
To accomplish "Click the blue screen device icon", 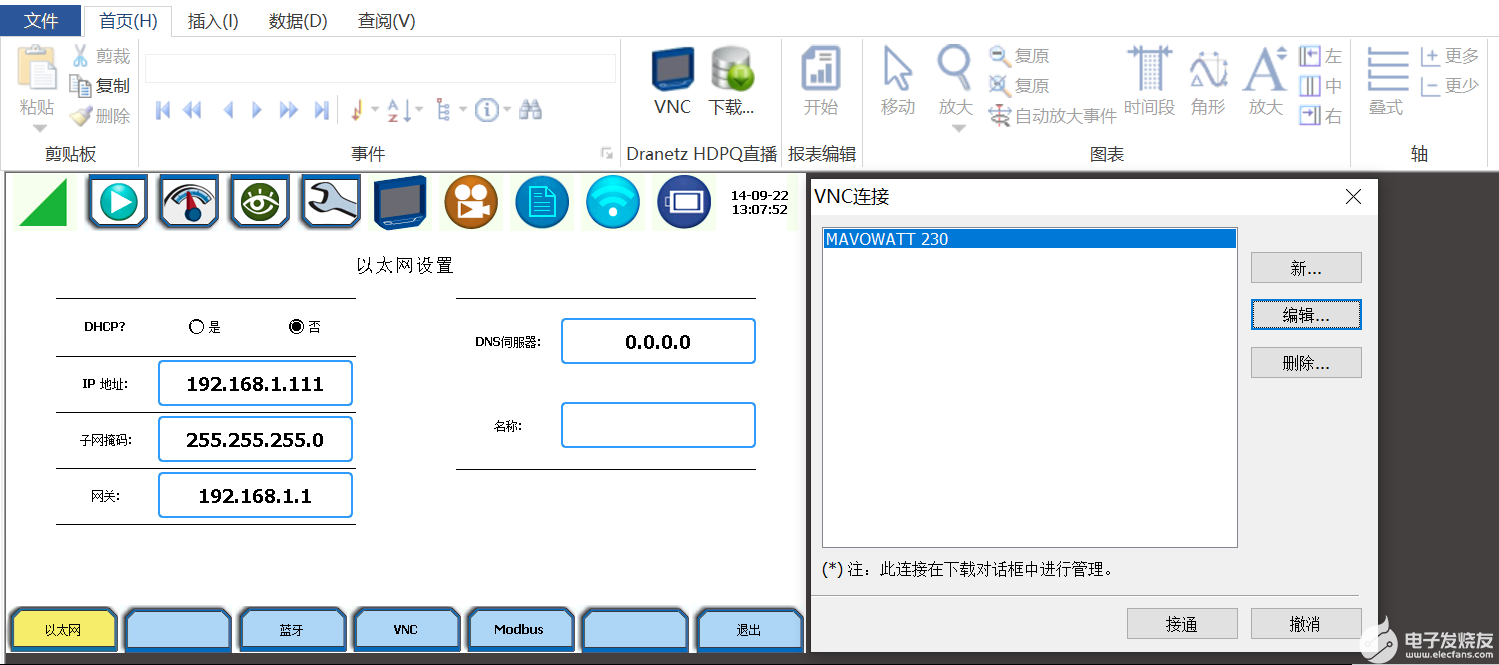I will [x=401, y=203].
